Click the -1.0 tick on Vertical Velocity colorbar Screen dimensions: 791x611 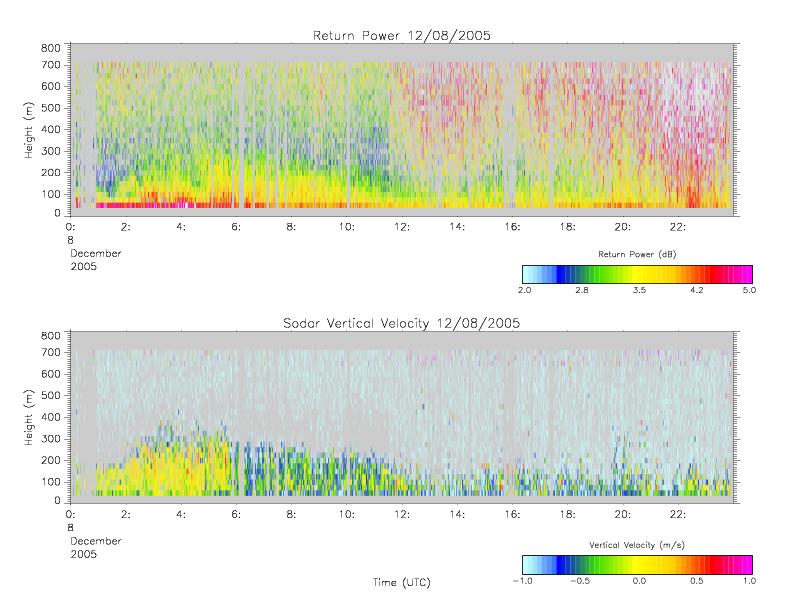click(523, 581)
